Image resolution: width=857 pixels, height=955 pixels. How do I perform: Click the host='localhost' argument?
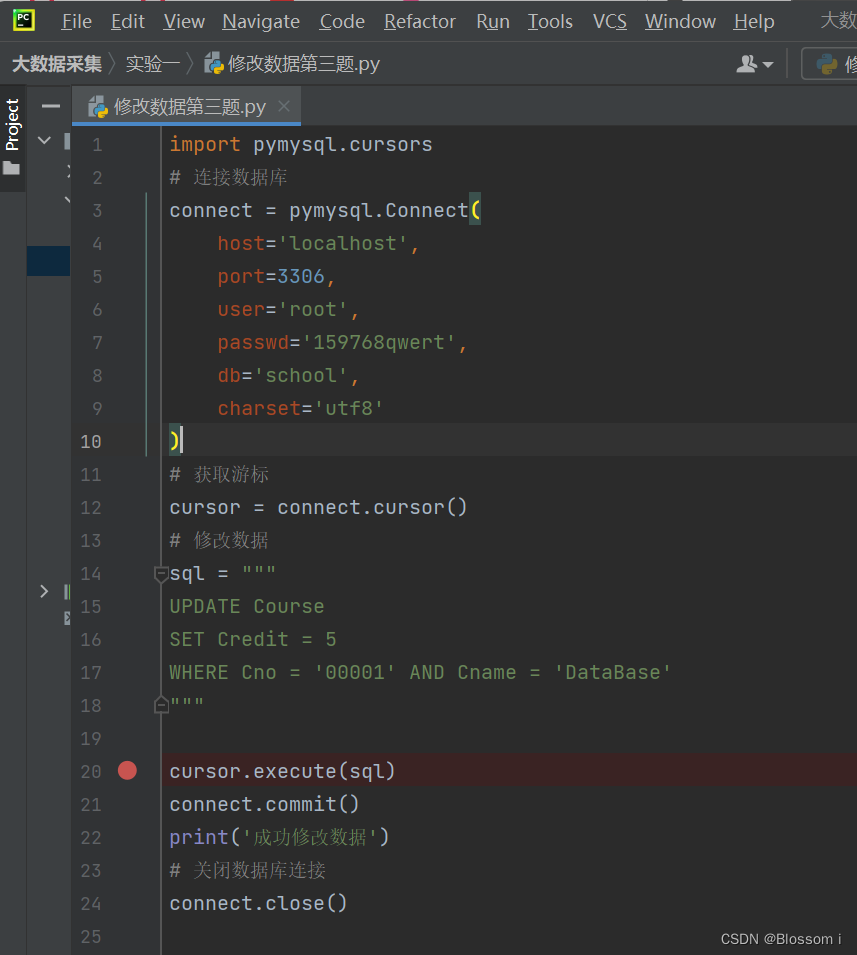tap(318, 244)
